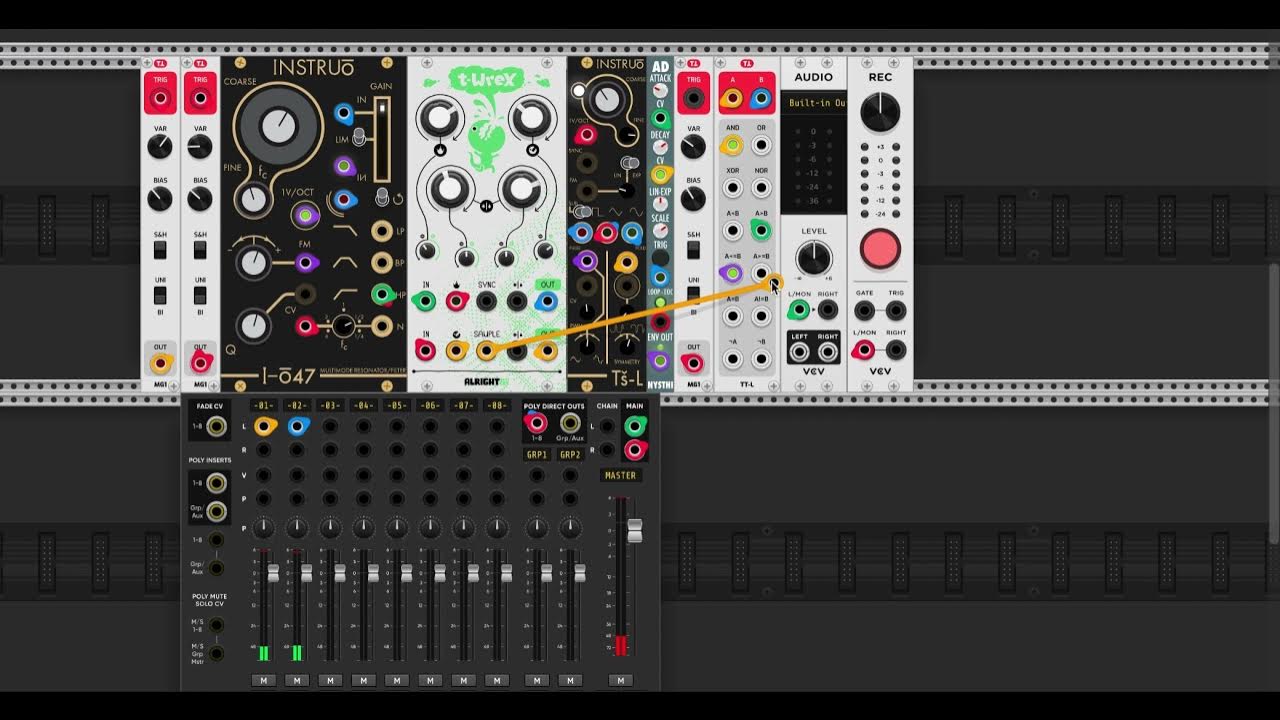Click the ENV OUT jack on NYSTHI AD
1280x720 pixels.
click(659, 360)
